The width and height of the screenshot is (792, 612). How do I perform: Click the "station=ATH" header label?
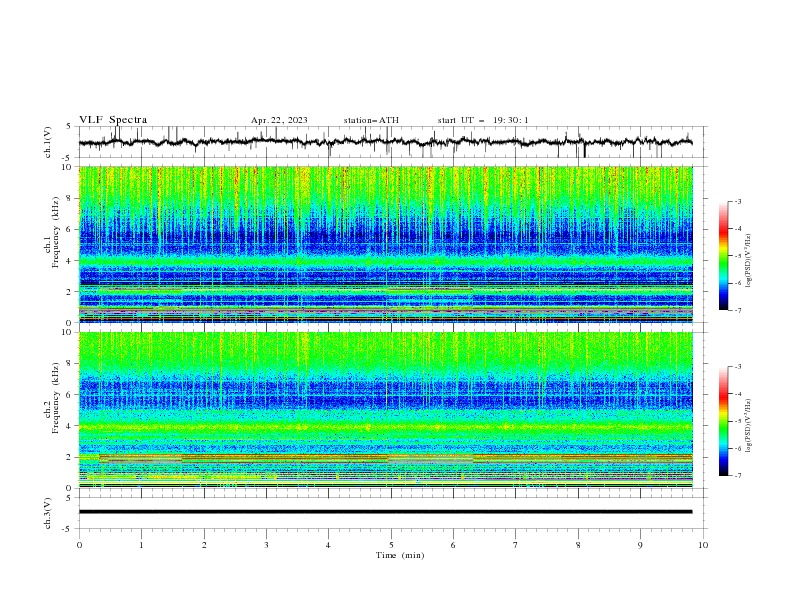click(x=371, y=120)
